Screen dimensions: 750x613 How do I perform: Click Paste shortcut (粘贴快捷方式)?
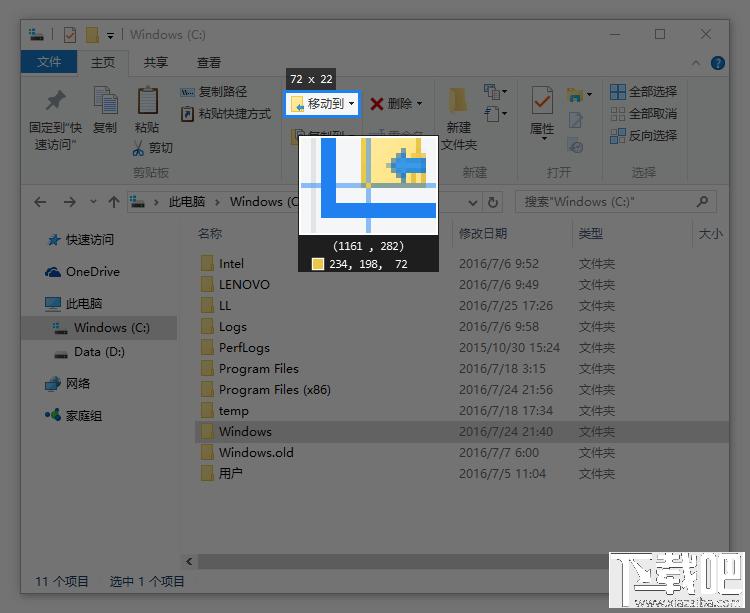tap(226, 114)
